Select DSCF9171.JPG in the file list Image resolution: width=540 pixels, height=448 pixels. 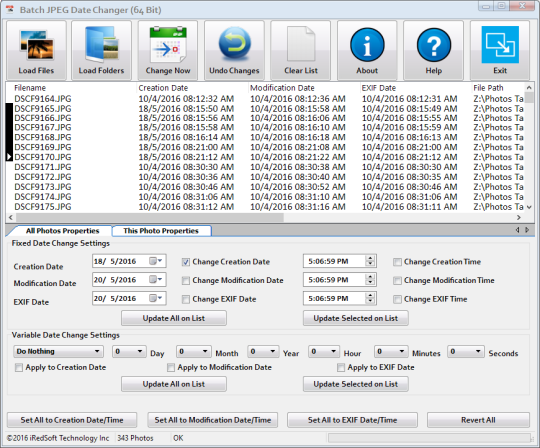[43, 167]
